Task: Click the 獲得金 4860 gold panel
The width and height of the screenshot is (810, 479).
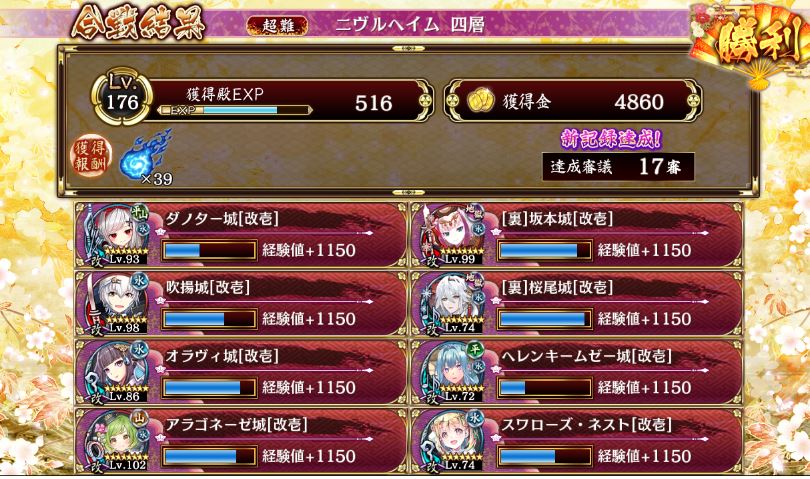Action: 573,101
